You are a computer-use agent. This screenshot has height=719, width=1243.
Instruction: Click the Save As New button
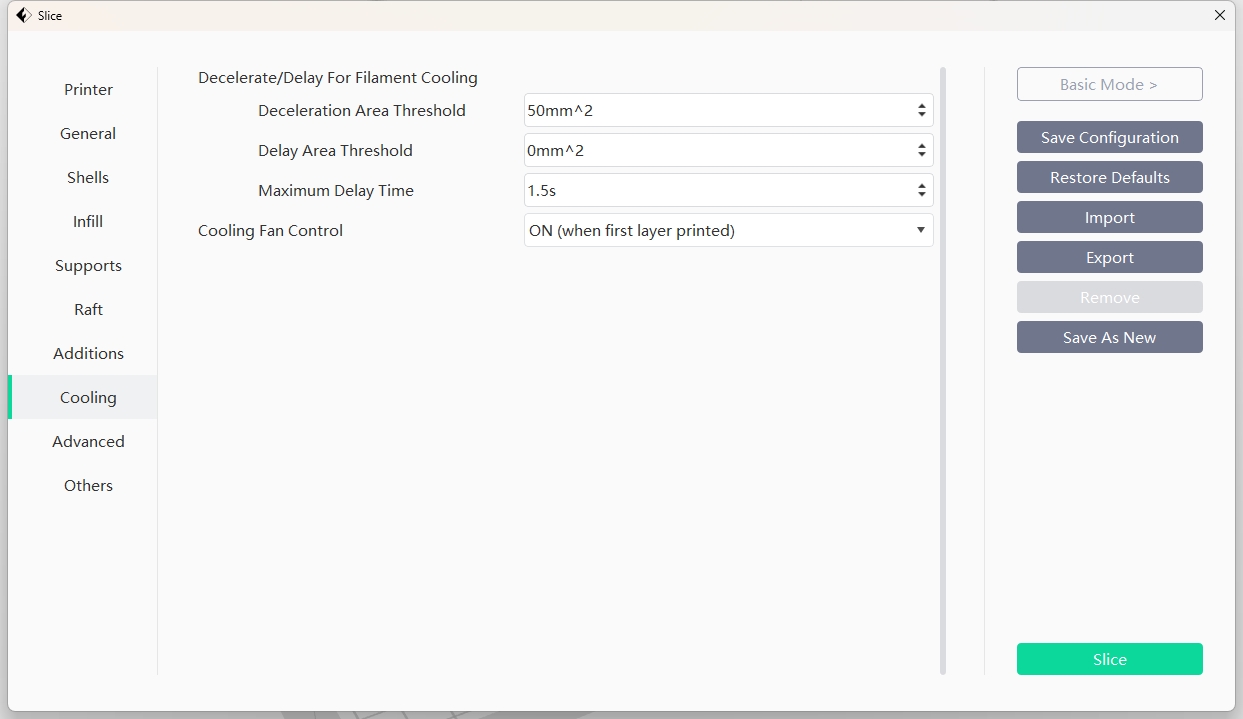pyautogui.click(x=1109, y=338)
